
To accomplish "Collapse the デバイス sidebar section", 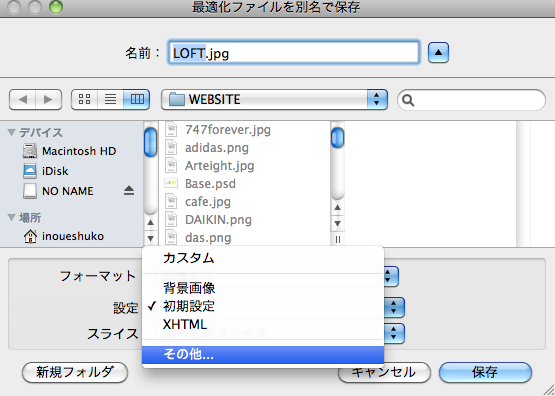I will pos(11,132).
